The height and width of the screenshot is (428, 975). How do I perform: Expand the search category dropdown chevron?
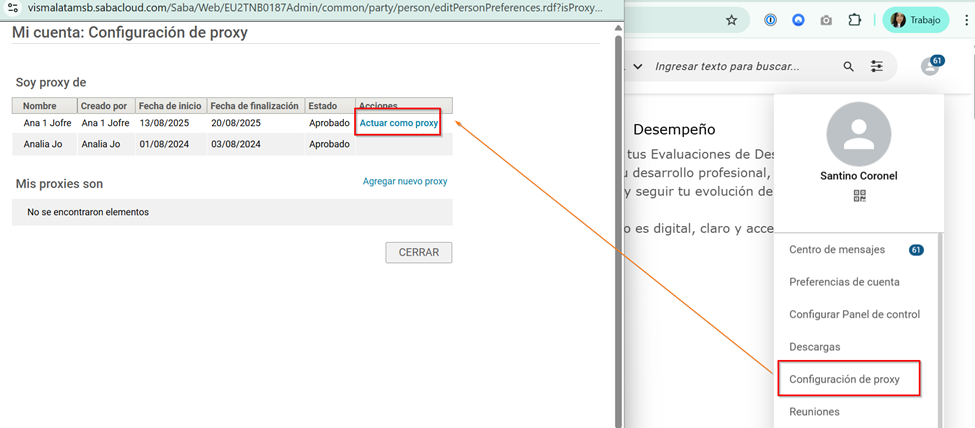tap(638, 67)
